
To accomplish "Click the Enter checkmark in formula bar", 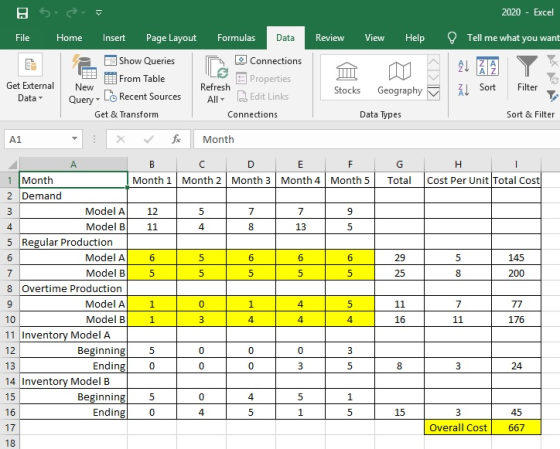I will (x=149, y=139).
